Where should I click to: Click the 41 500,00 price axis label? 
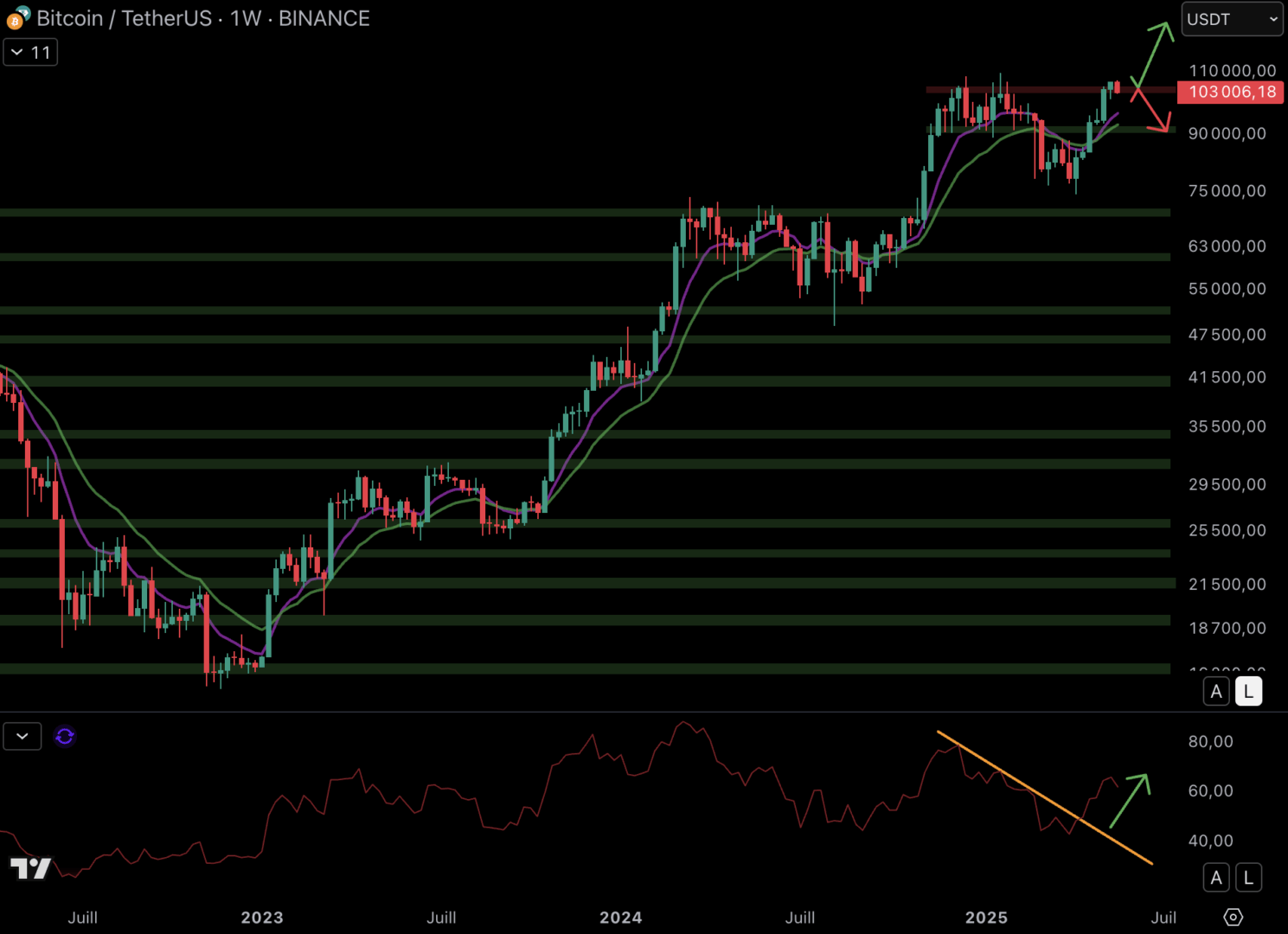pyautogui.click(x=1227, y=377)
